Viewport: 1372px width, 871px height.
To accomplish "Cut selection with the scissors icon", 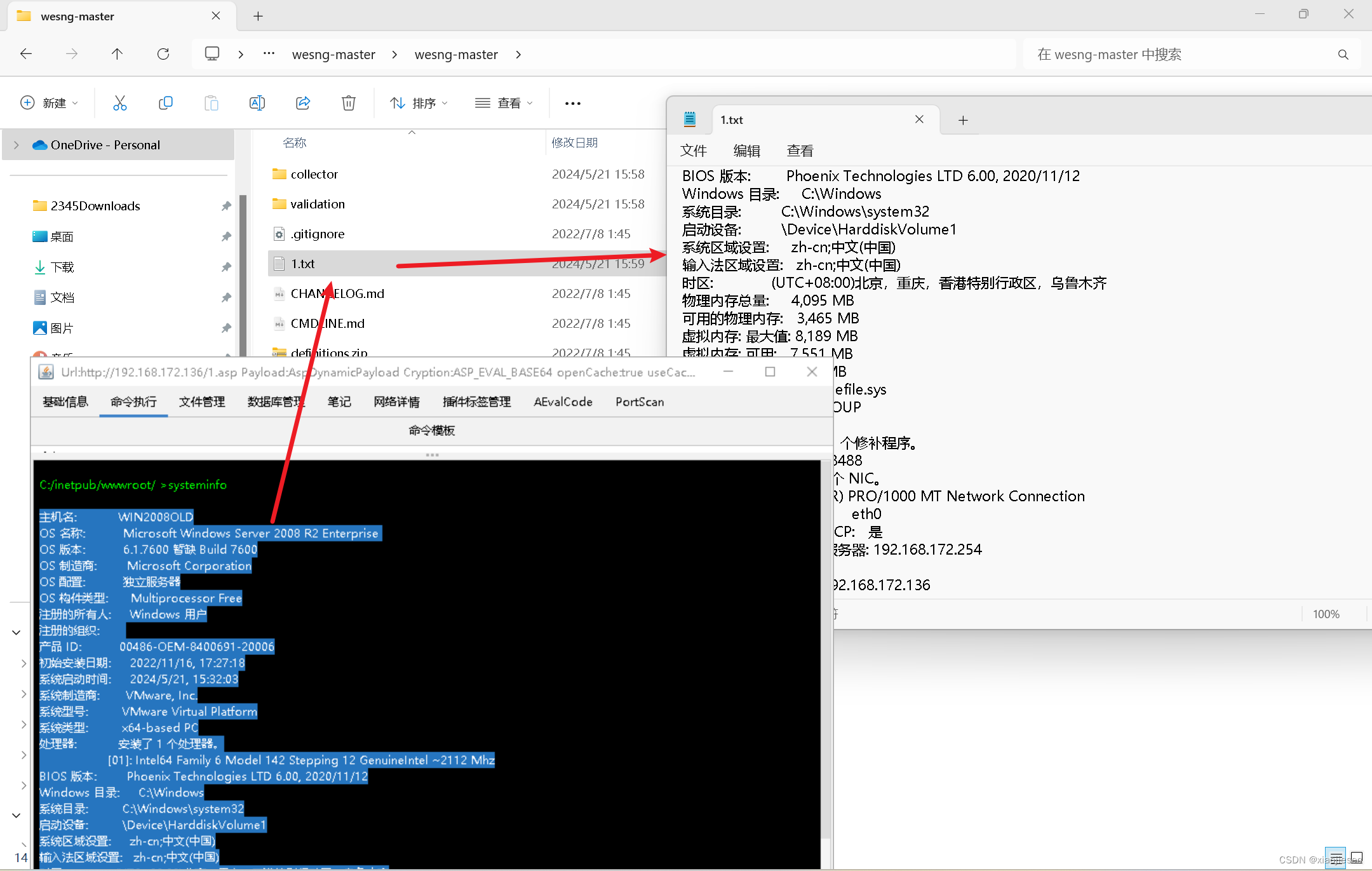I will (119, 103).
